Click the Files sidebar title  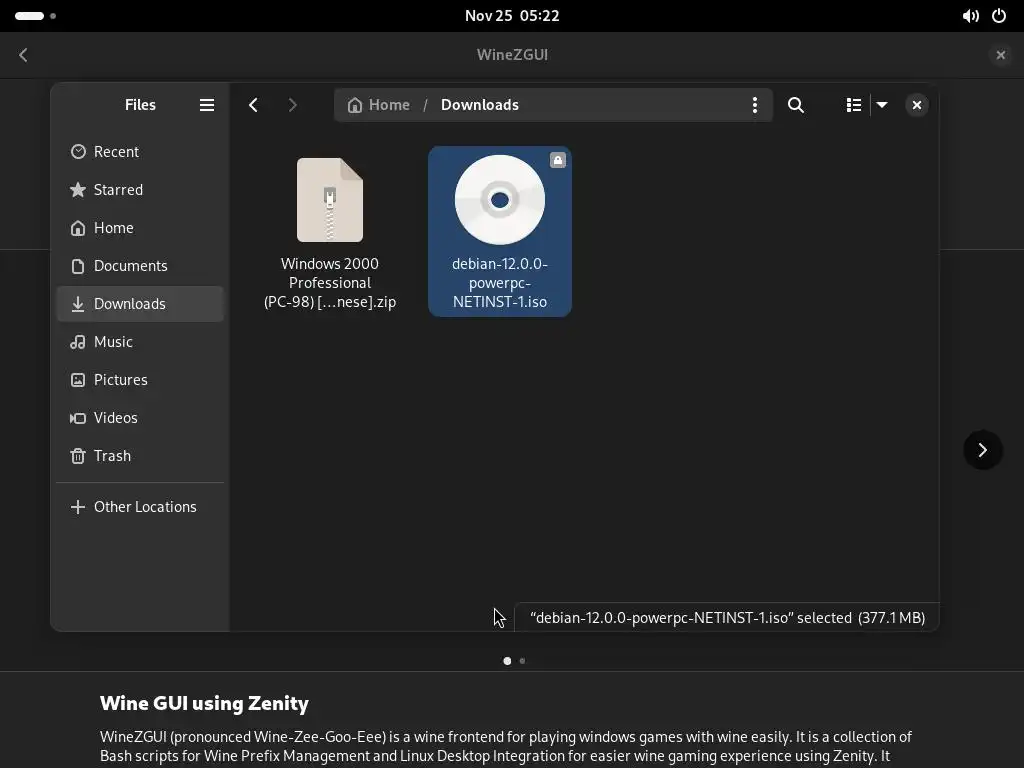tap(140, 105)
